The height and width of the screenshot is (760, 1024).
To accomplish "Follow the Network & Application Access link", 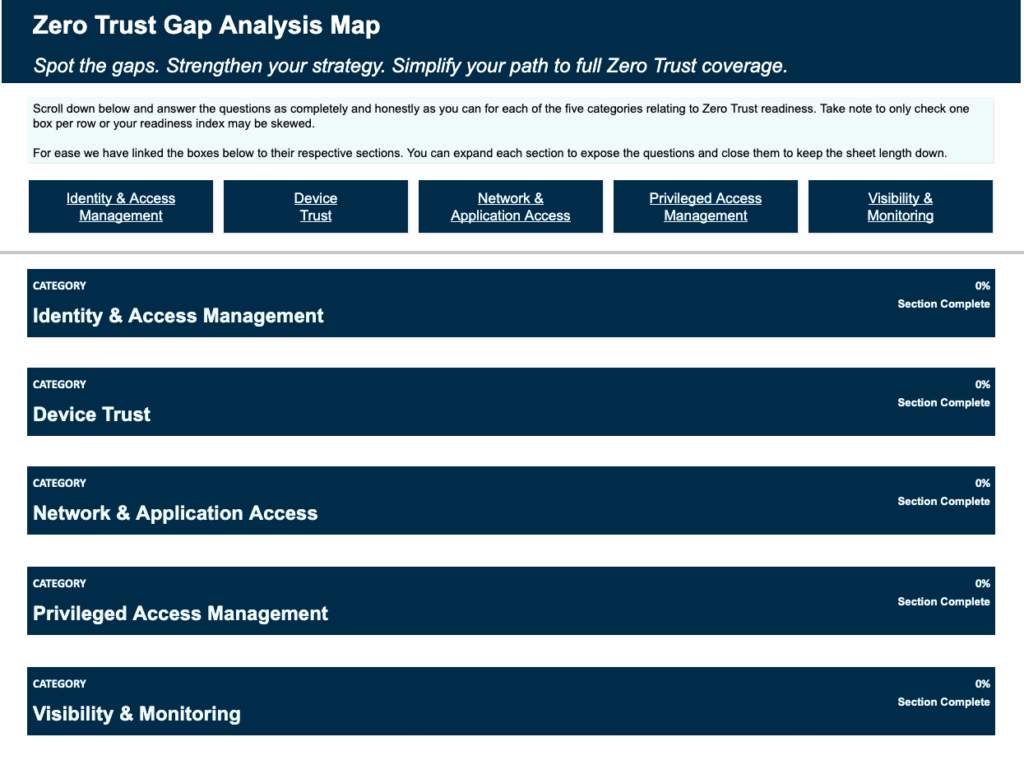I will pos(510,207).
